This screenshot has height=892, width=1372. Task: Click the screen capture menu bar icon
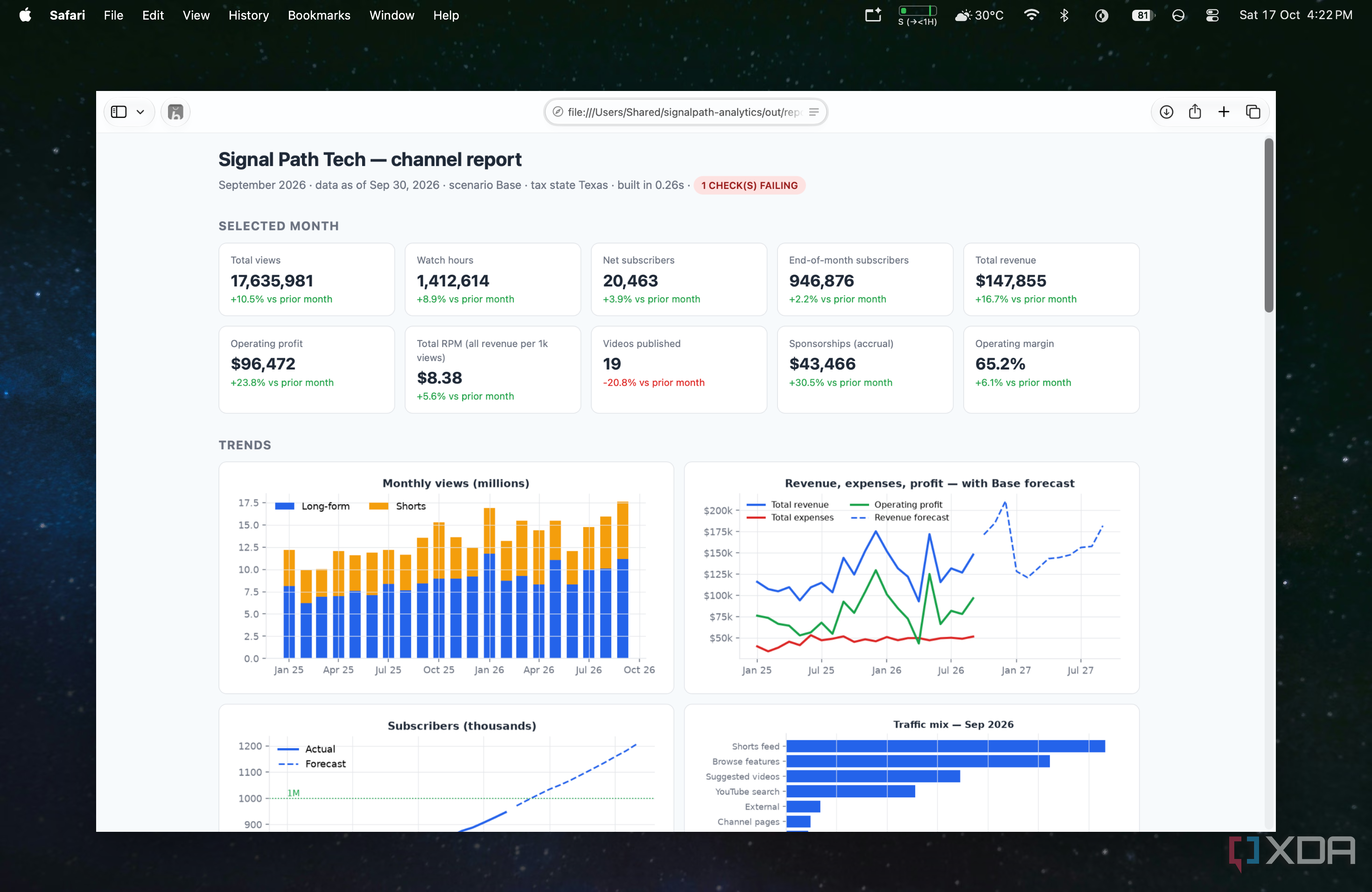click(873, 15)
